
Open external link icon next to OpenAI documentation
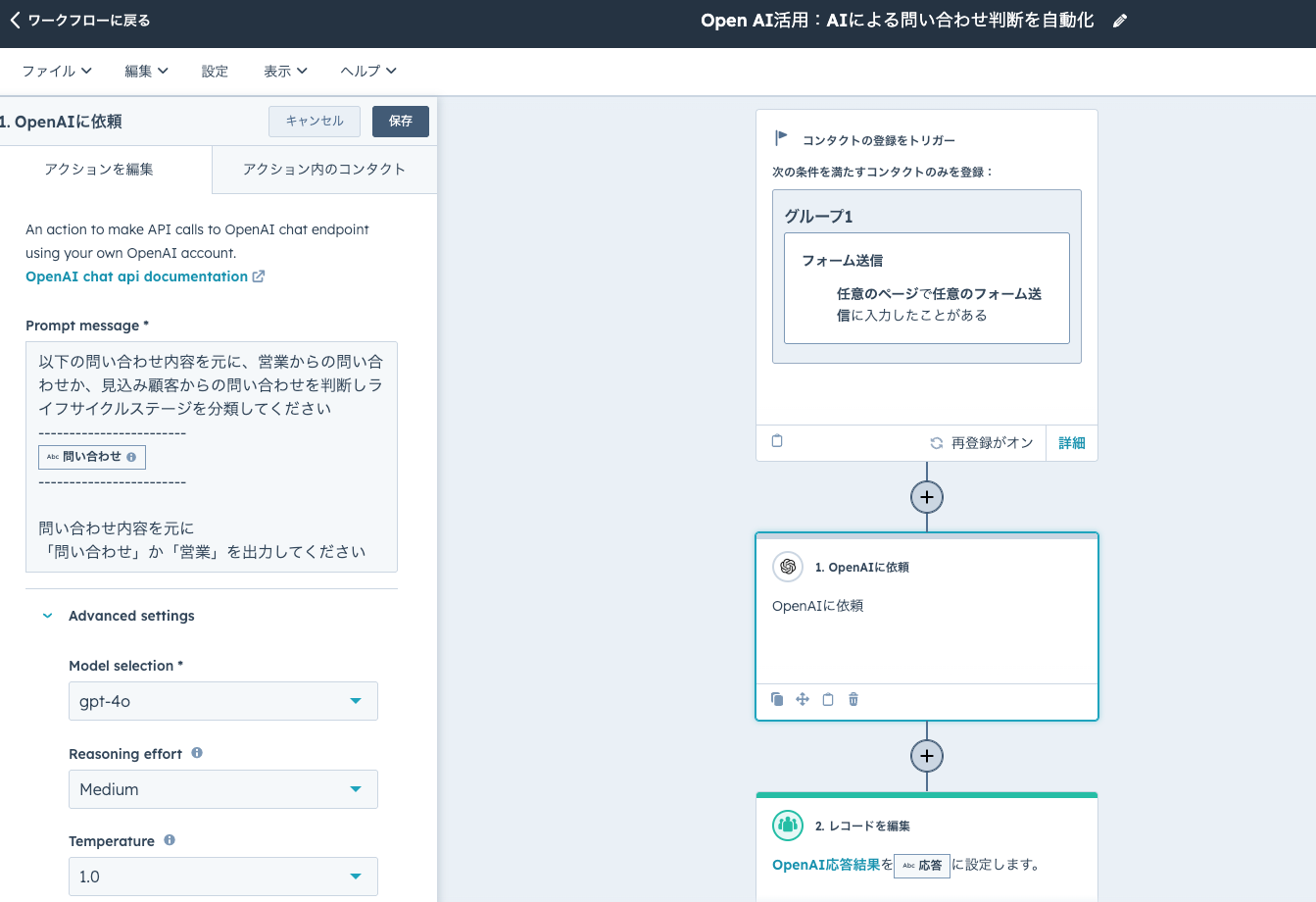[259, 276]
